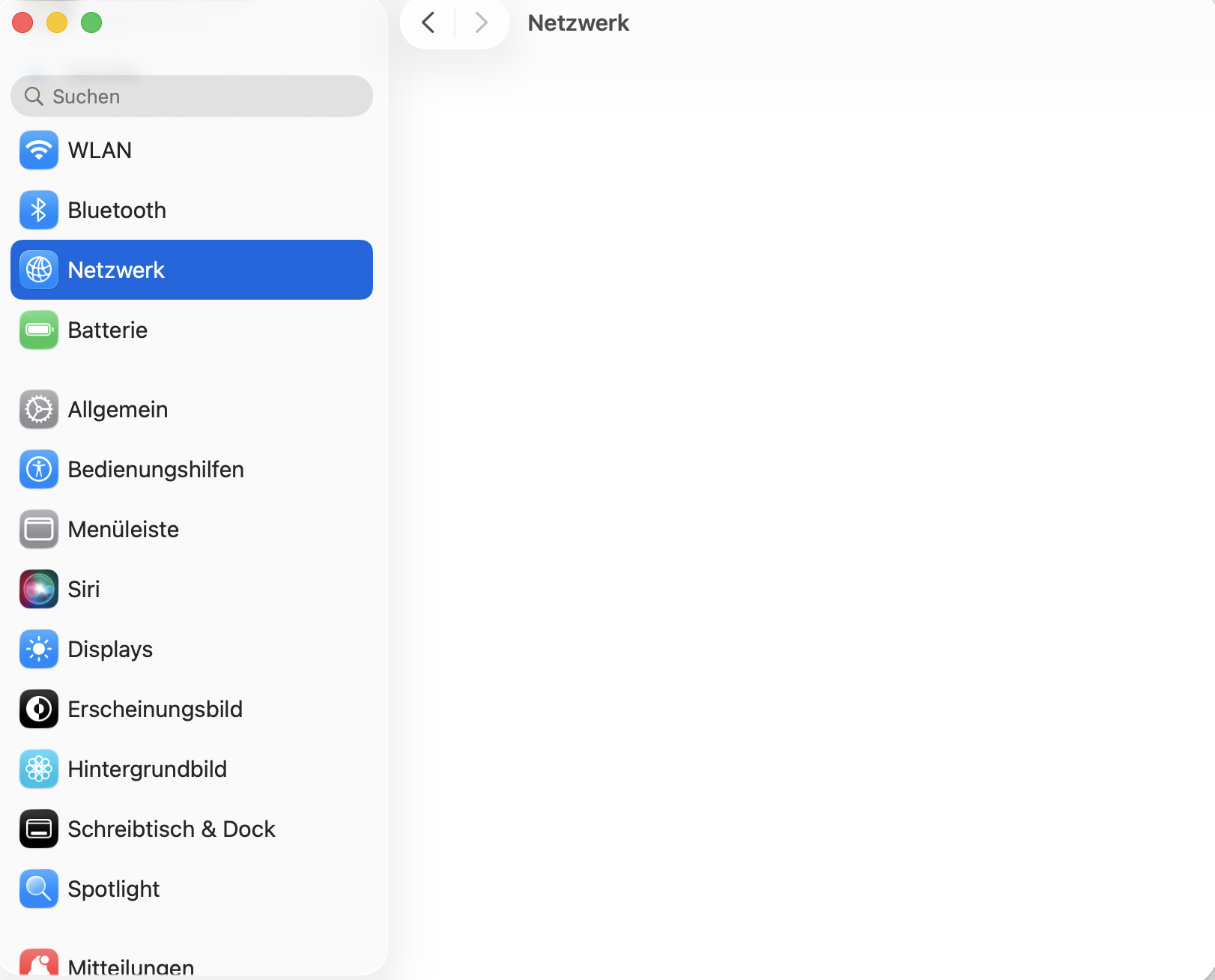Viewport: 1215px width, 980px height.
Task: Go forward with the right chevron
Action: 482,23
